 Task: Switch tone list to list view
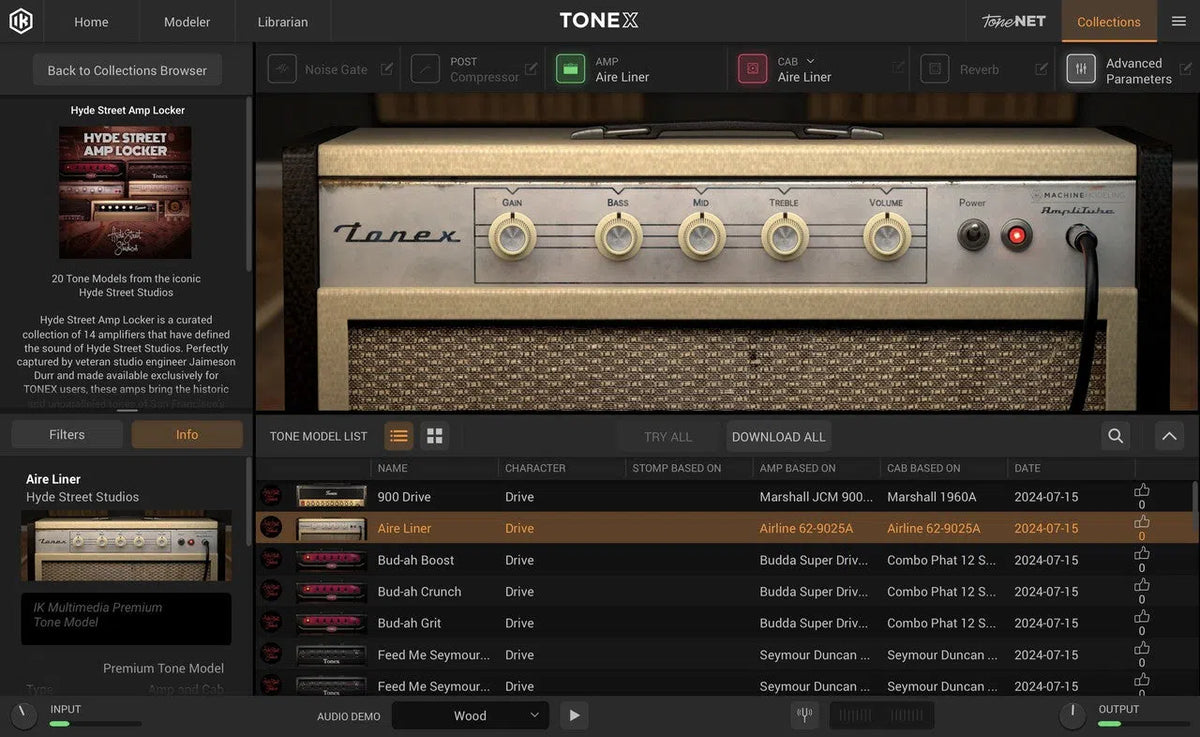click(x=398, y=436)
